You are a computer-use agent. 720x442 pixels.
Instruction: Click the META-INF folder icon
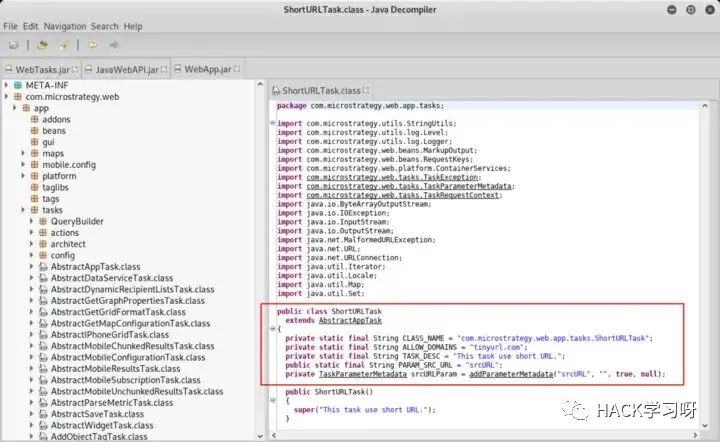17,85
